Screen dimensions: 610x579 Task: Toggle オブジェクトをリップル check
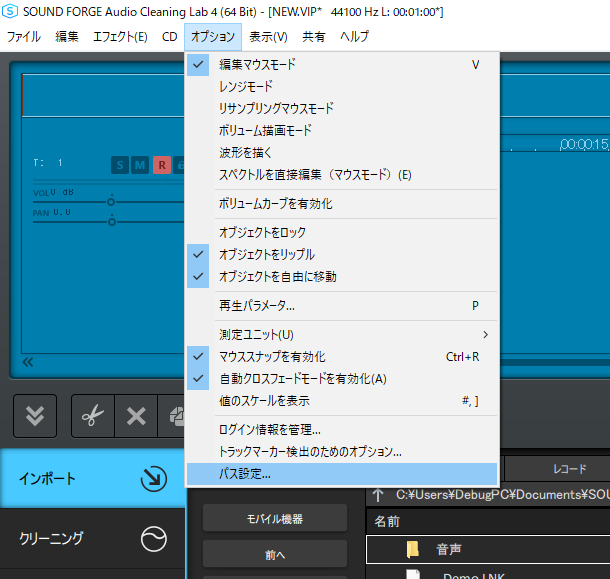[342, 255]
